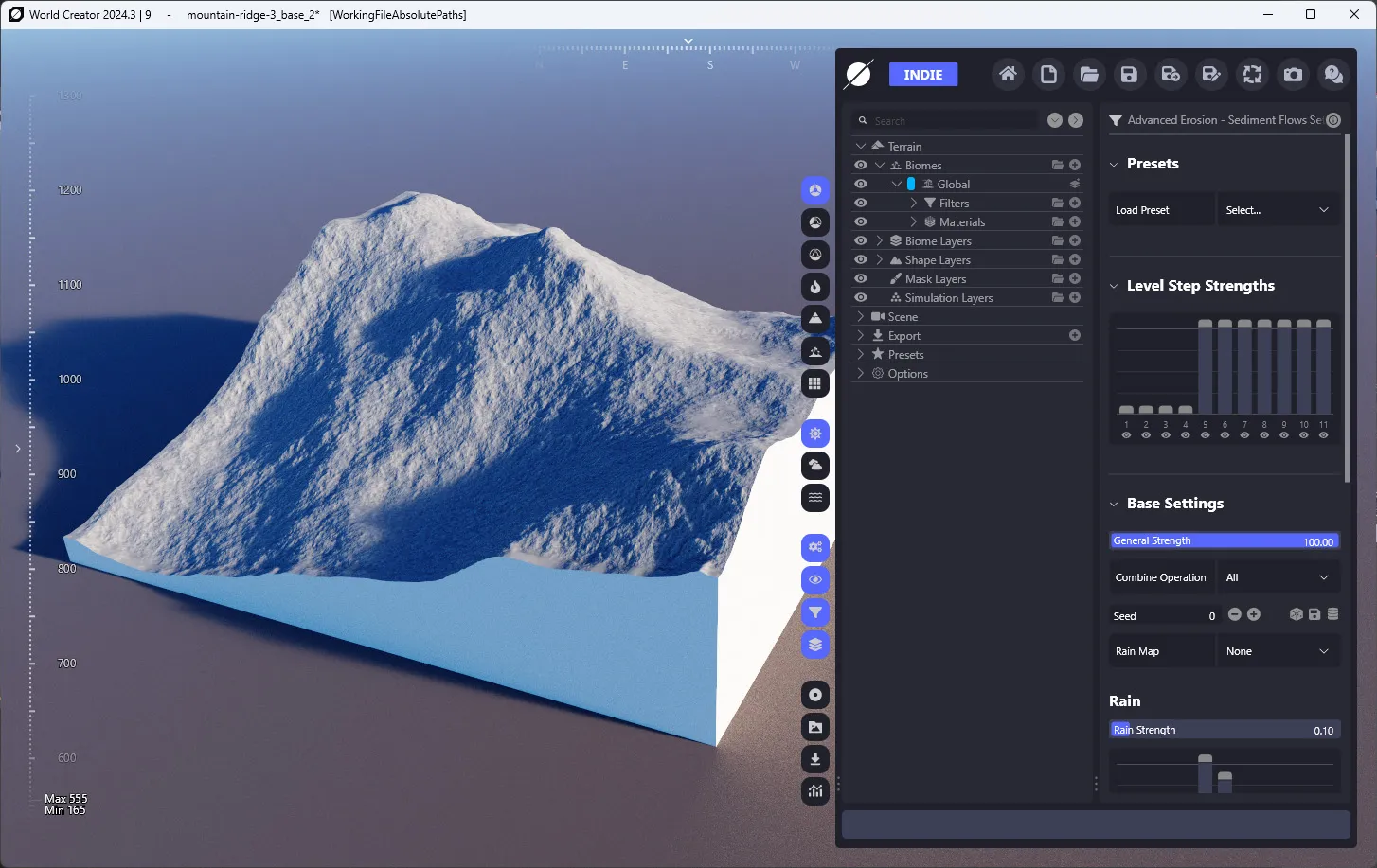Open the Rain Map dropdown

tap(1278, 651)
